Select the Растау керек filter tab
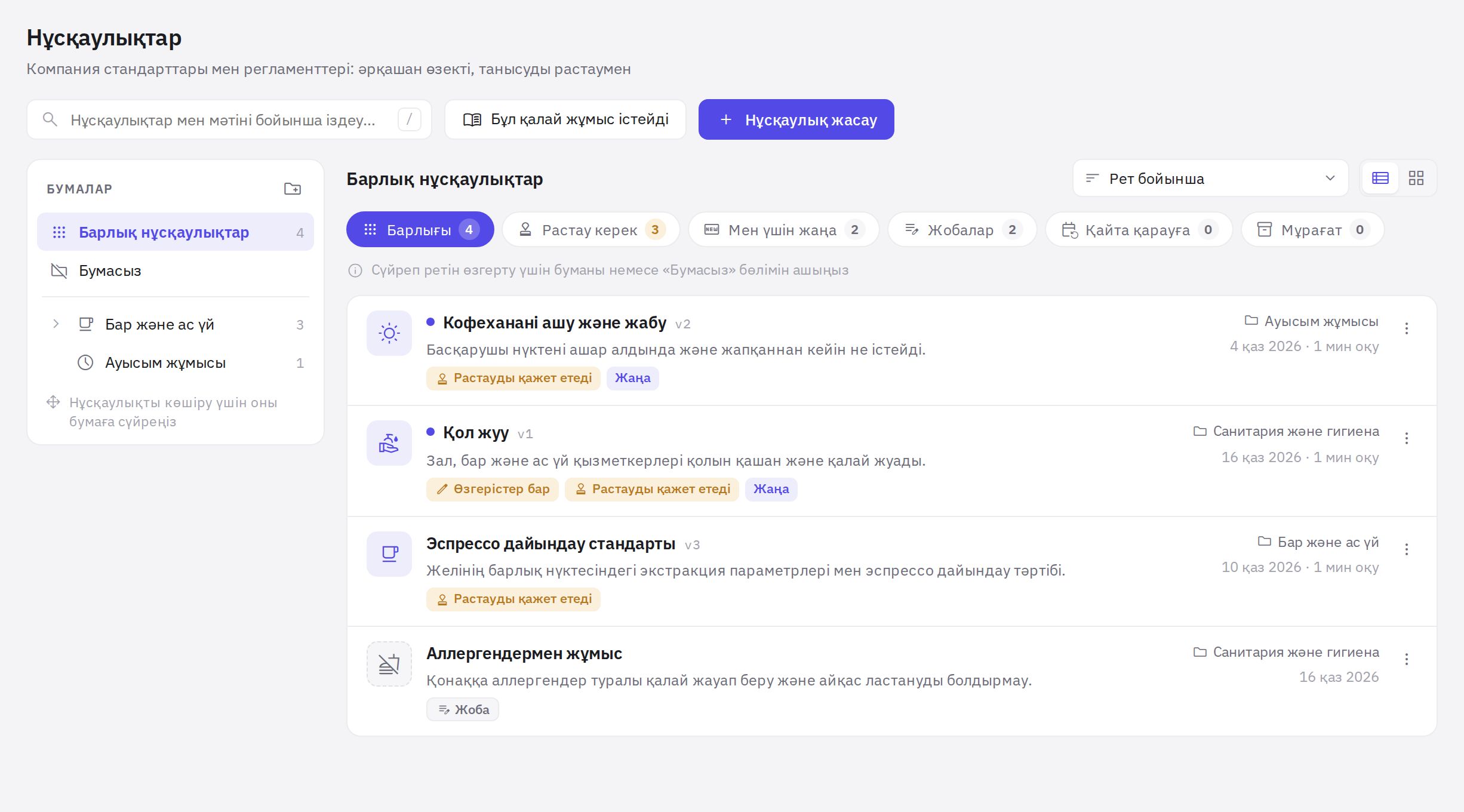The width and height of the screenshot is (1464, 812). [x=590, y=229]
